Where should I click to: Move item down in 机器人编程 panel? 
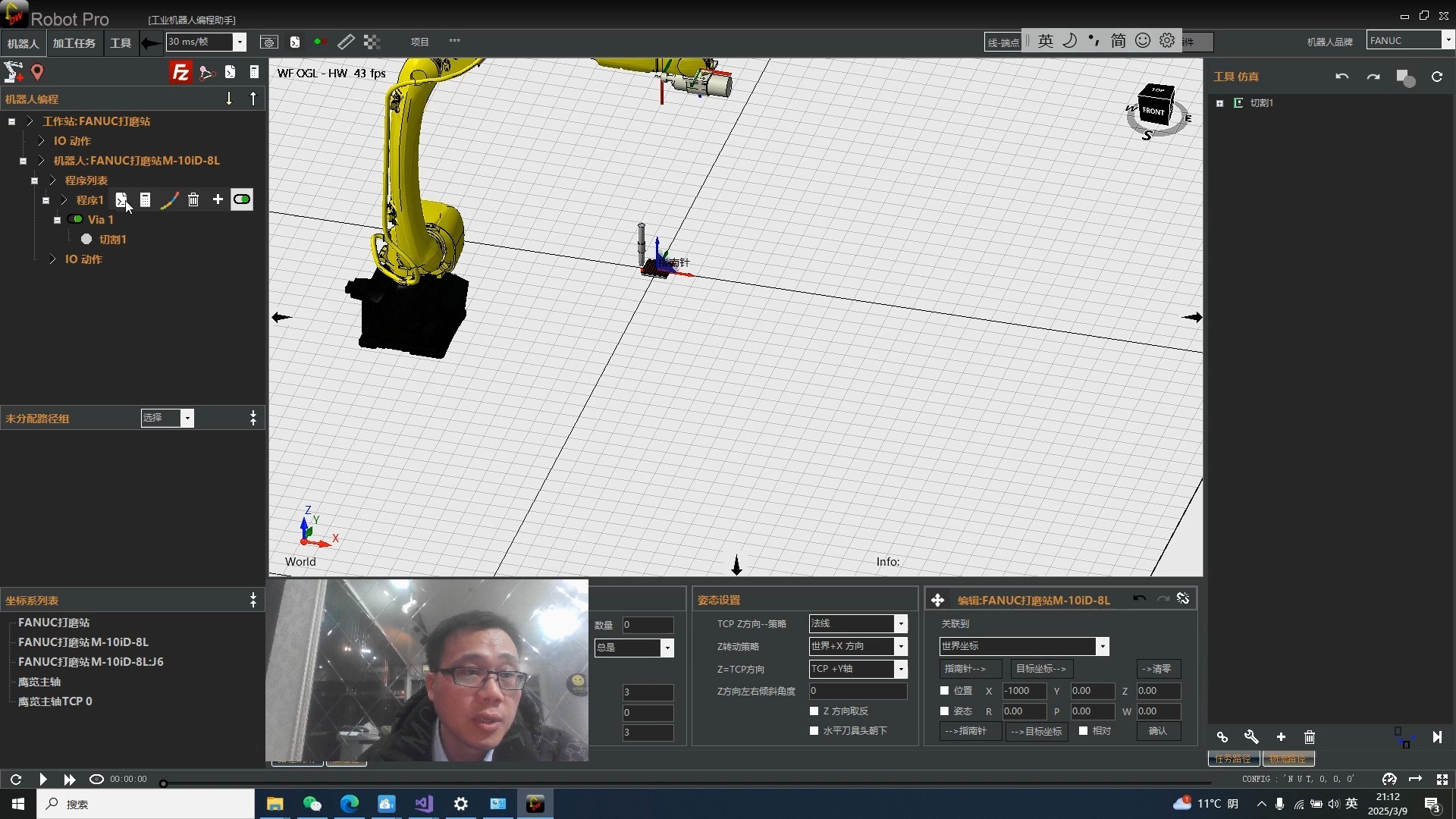pos(229,99)
